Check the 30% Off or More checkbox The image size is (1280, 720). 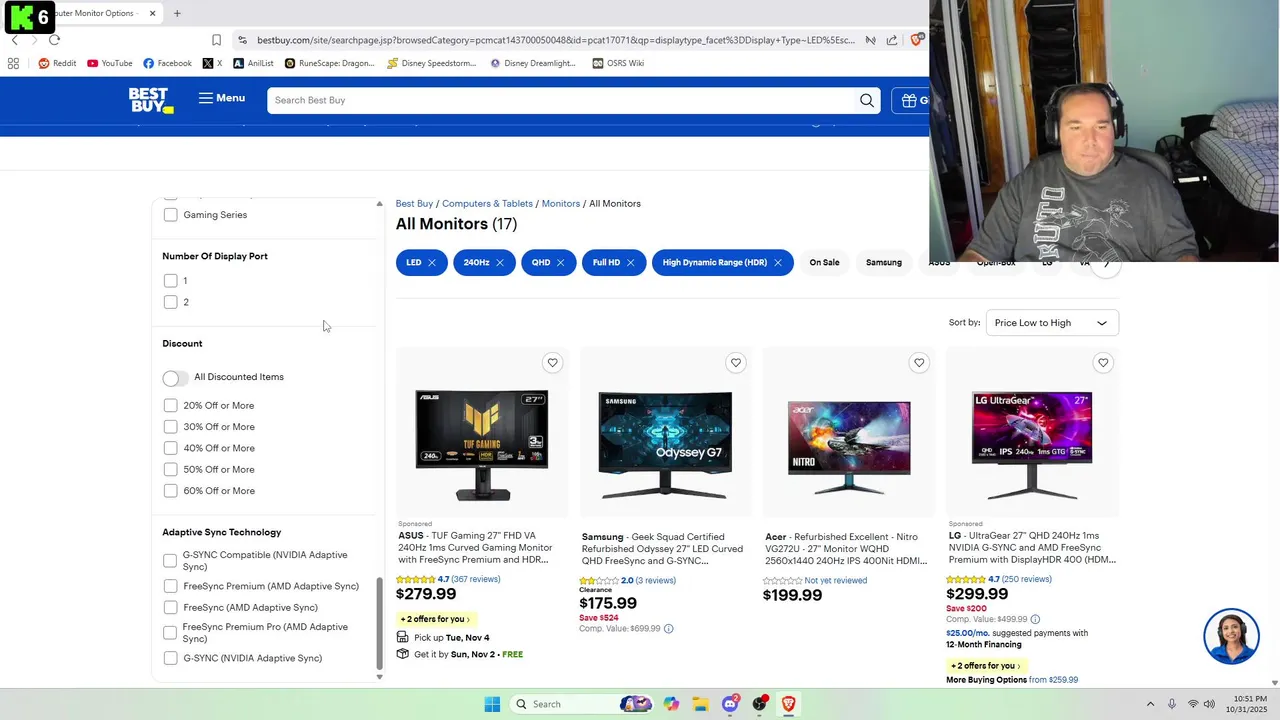click(170, 427)
